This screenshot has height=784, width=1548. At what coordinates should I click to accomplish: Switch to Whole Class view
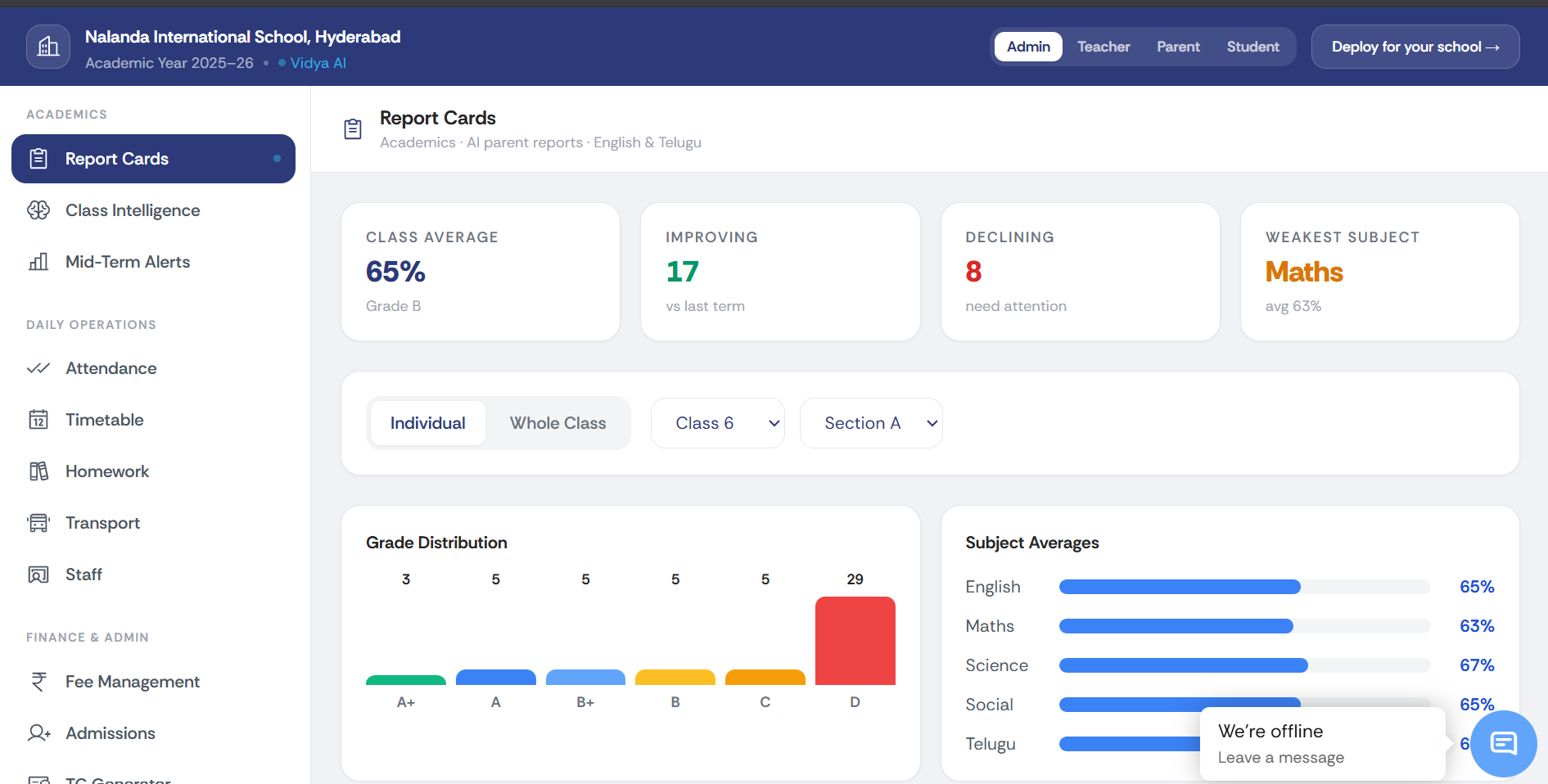pos(558,423)
